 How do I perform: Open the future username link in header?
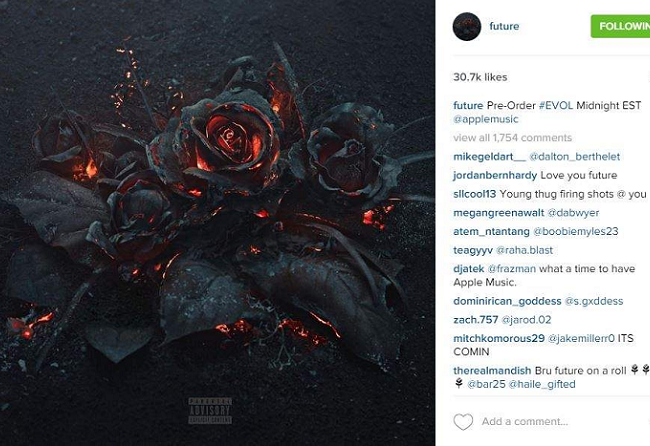pos(504,26)
